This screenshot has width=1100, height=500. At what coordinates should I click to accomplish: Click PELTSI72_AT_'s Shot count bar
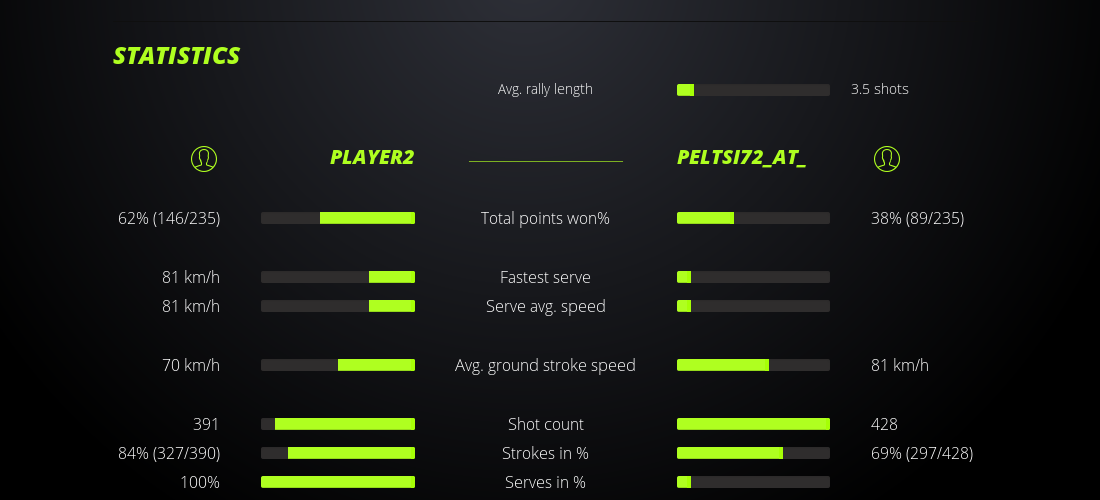tap(753, 424)
